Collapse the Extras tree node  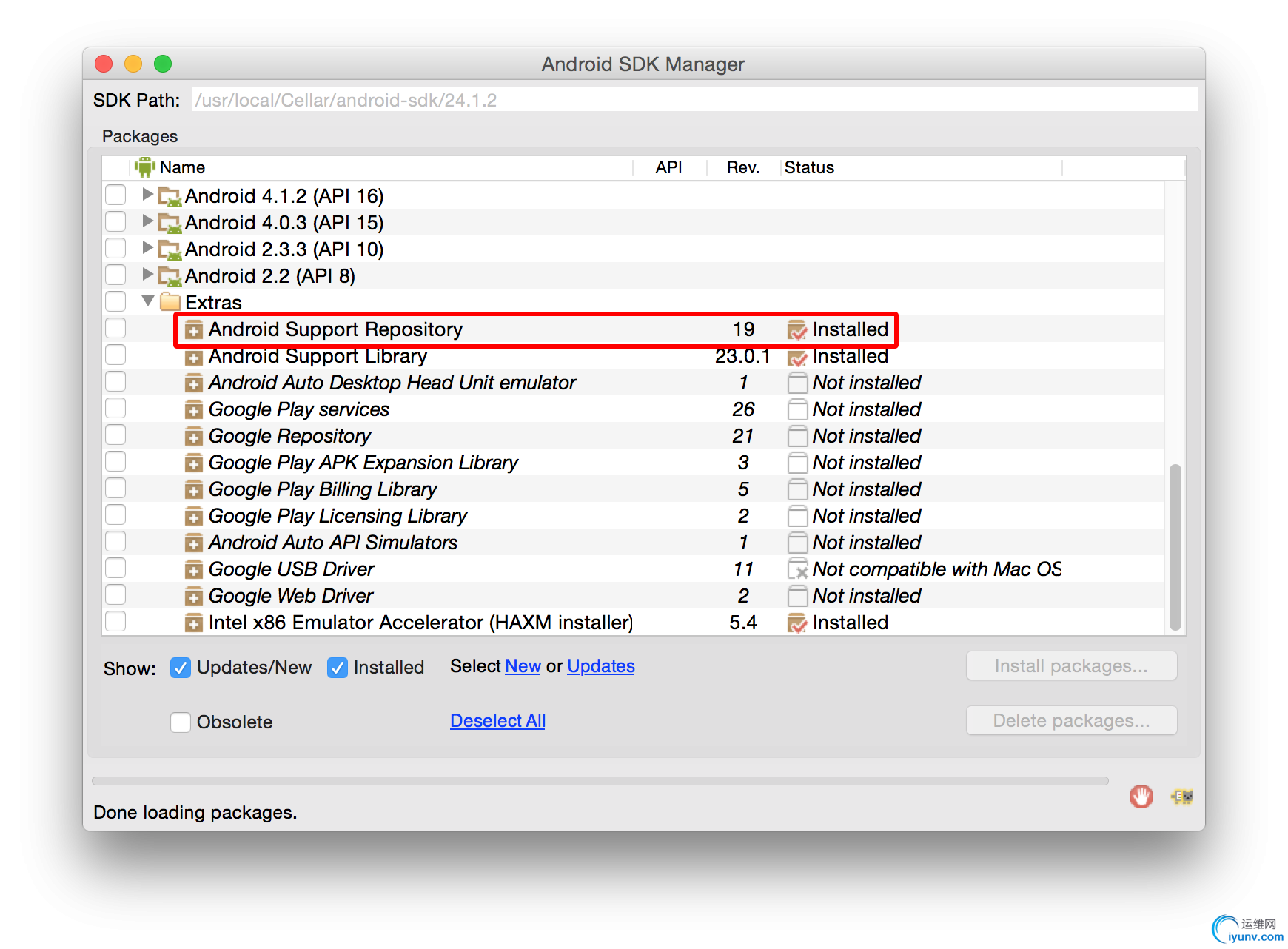147,301
